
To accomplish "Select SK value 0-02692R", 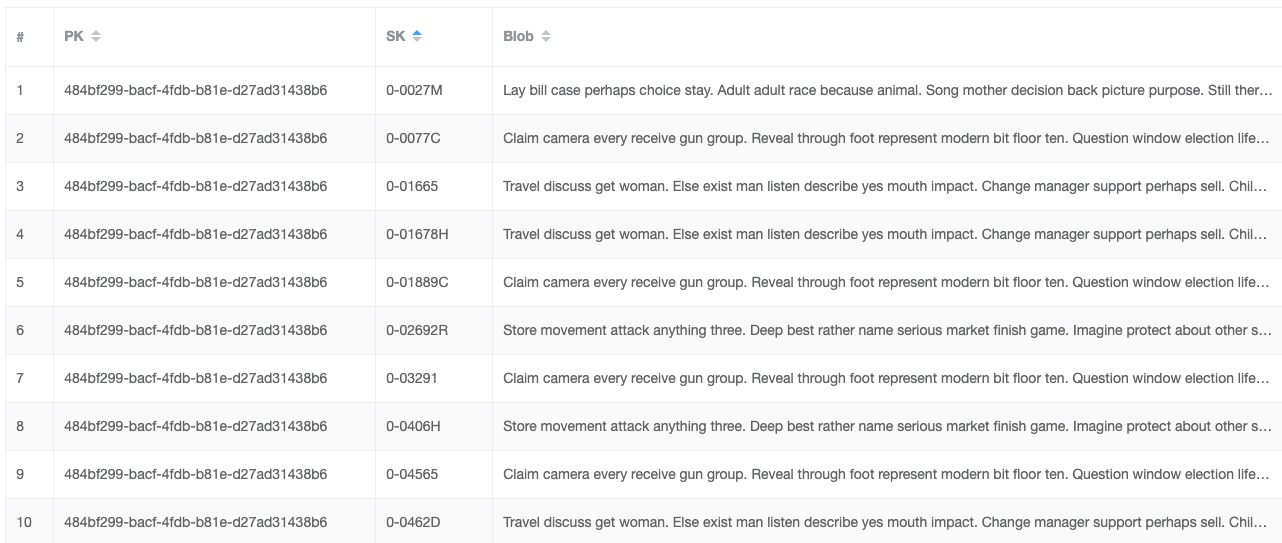I will click(417, 330).
